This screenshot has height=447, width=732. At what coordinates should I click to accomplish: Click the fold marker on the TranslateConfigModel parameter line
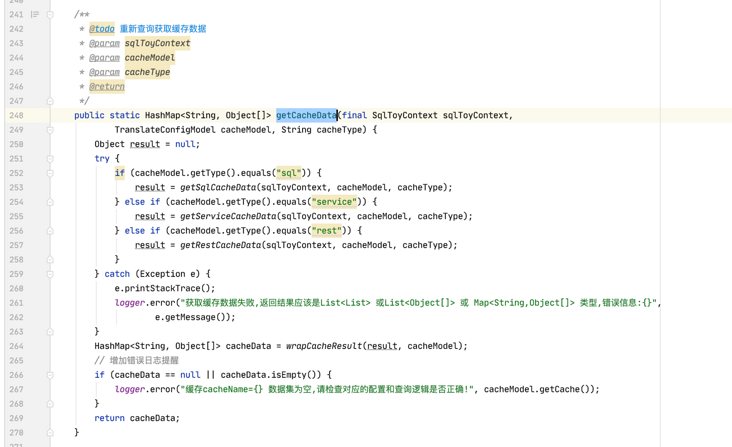(50, 130)
